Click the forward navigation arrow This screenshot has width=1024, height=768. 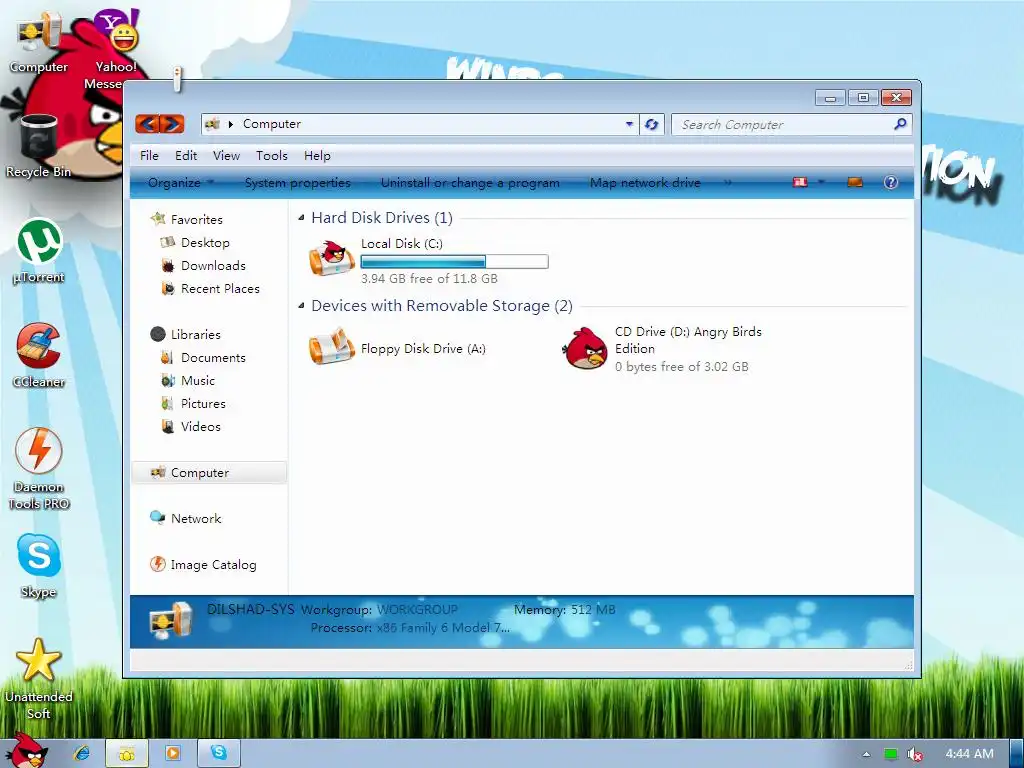[x=172, y=123]
